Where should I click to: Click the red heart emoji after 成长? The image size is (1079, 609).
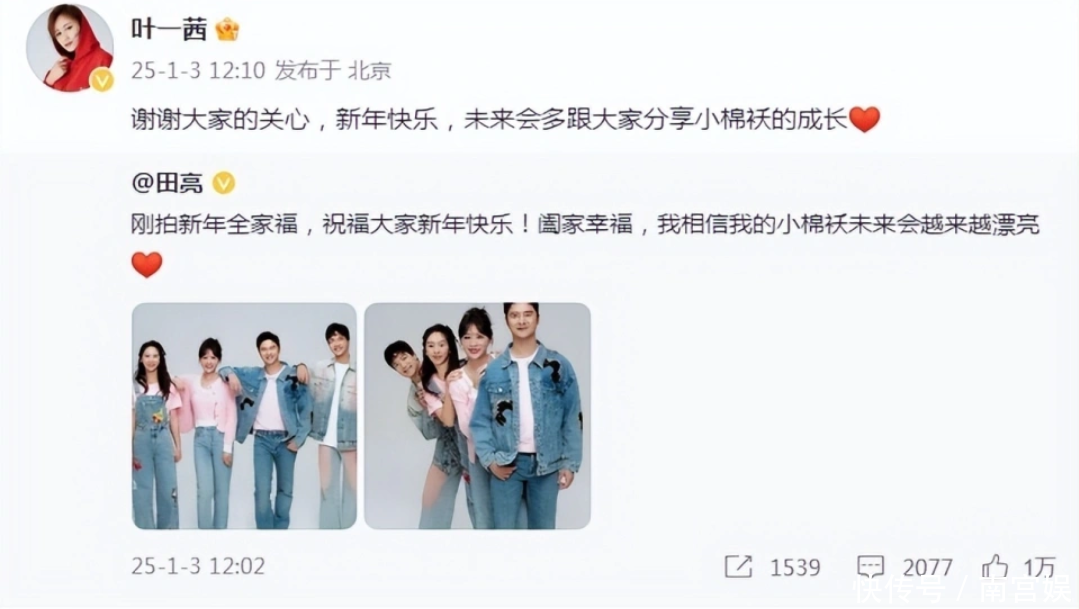[865, 119]
